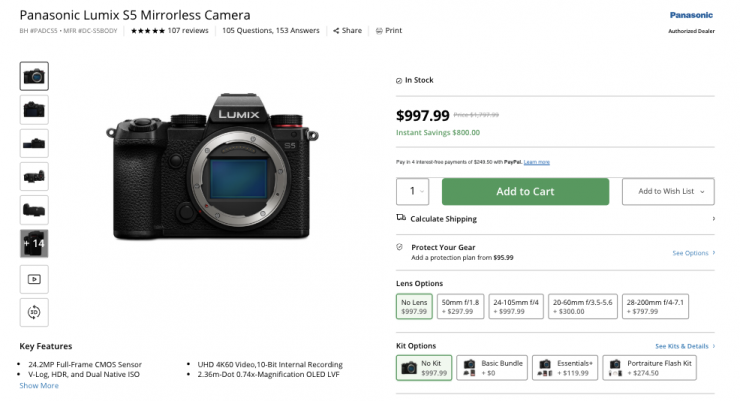Open the 360-degree view icon
The width and height of the screenshot is (740, 401).
pyautogui.click(x=34, y=313)
